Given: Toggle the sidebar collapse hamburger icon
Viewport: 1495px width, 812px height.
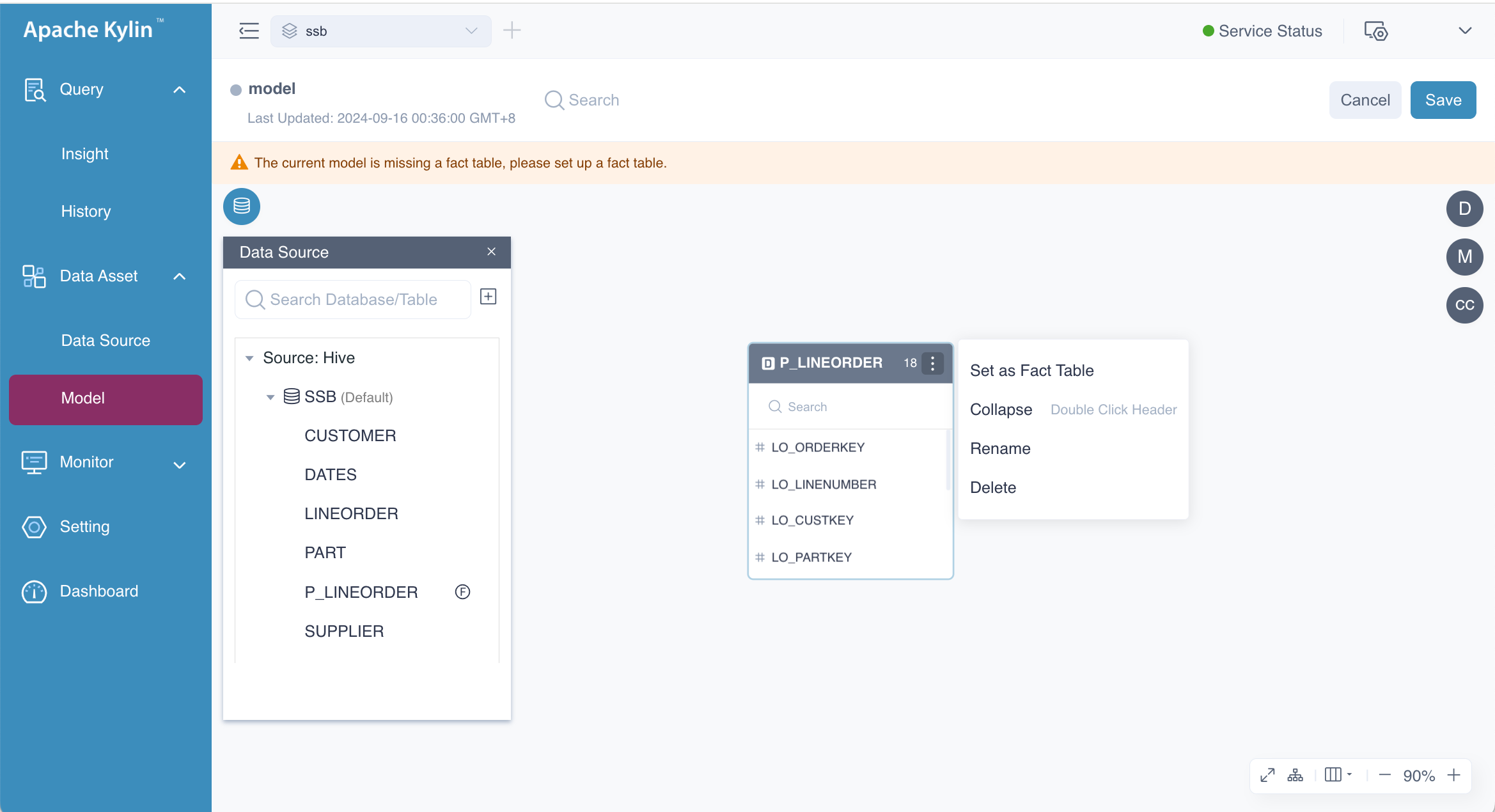Looking at the screenshot, I should click(x=249, y=30).
